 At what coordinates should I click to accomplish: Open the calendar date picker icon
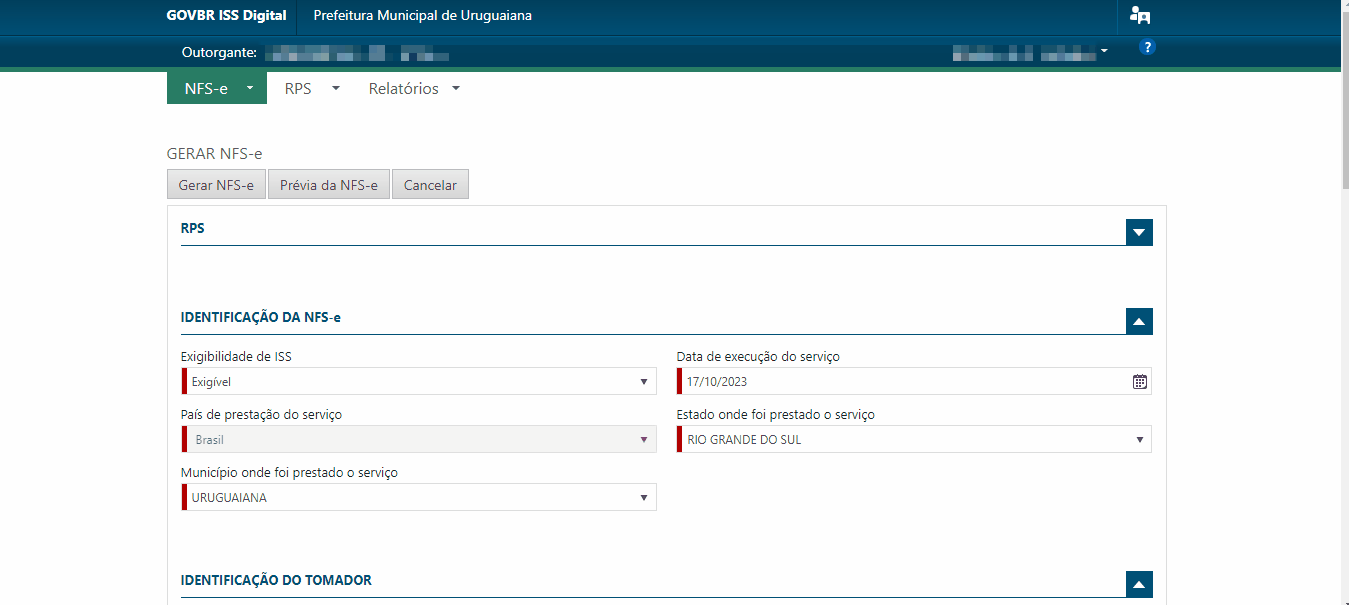(x=1139, y=381)
